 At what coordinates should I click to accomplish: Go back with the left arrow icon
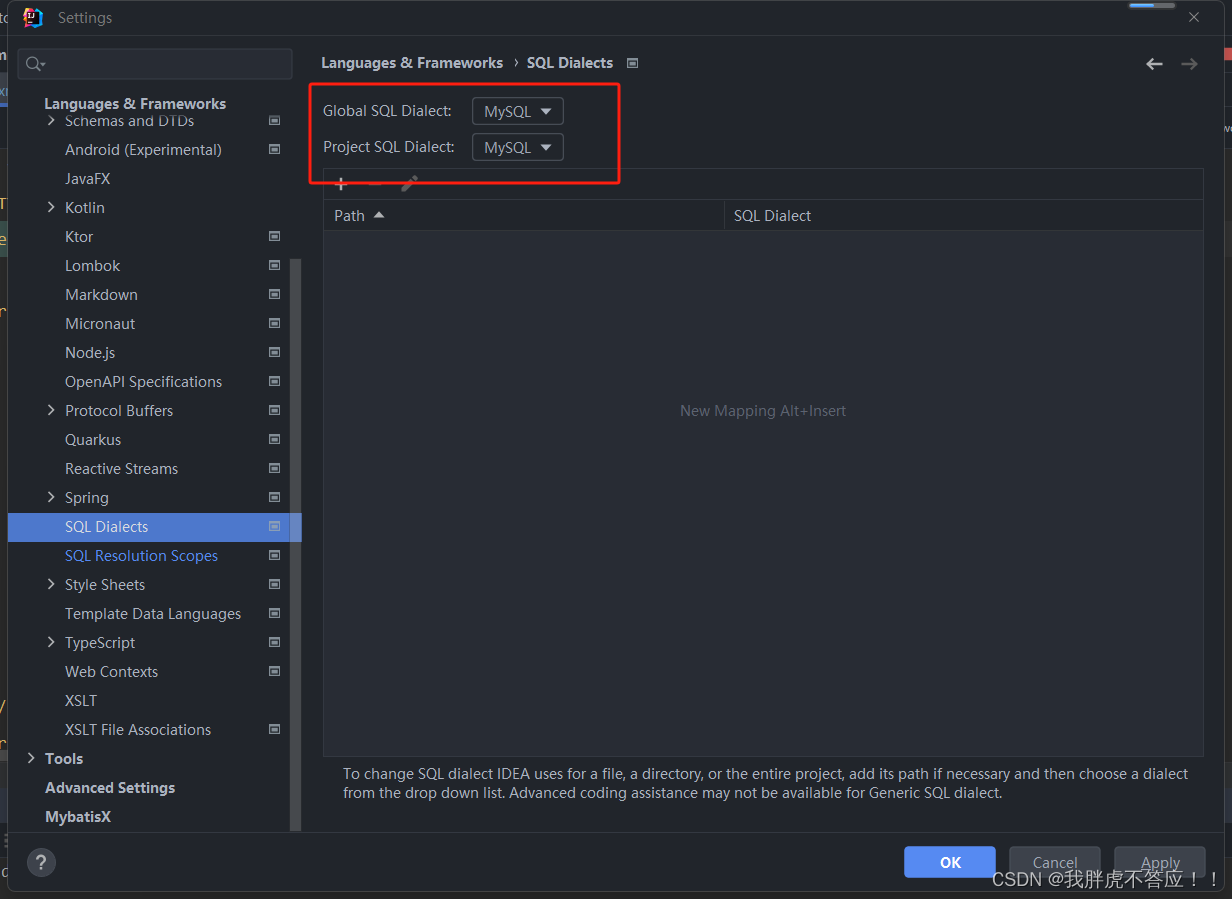click(x=1155, y=63)
